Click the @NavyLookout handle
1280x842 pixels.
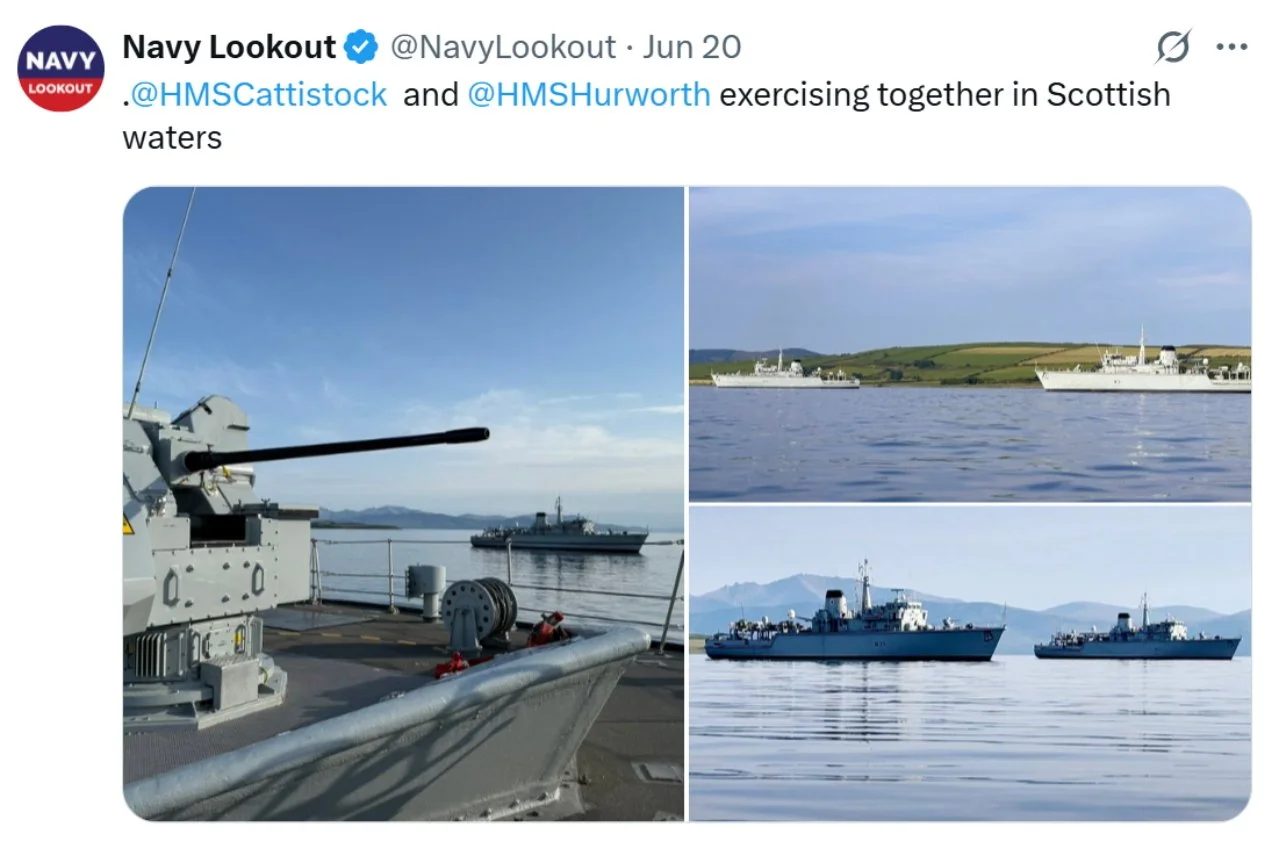pyautogui.click(x=503, y=47)
